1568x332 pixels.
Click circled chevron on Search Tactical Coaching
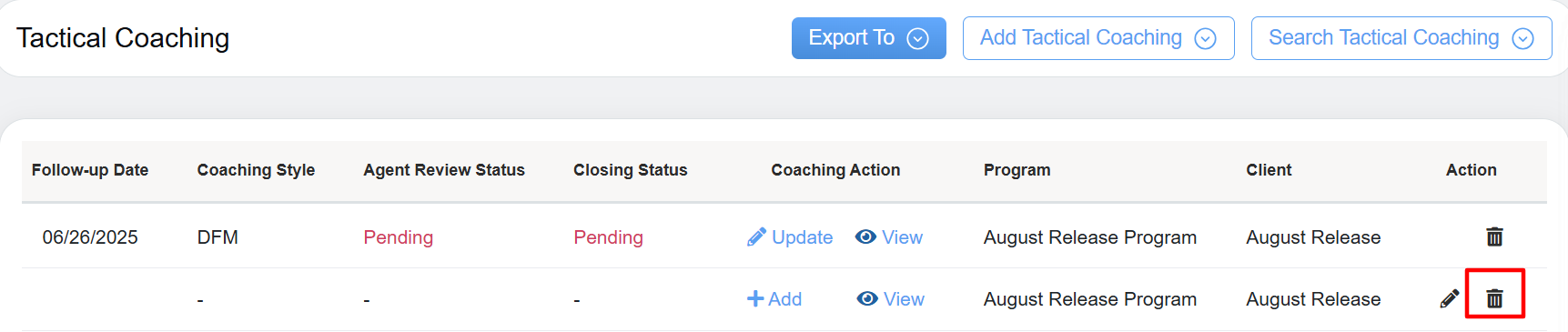point(1522,38)
